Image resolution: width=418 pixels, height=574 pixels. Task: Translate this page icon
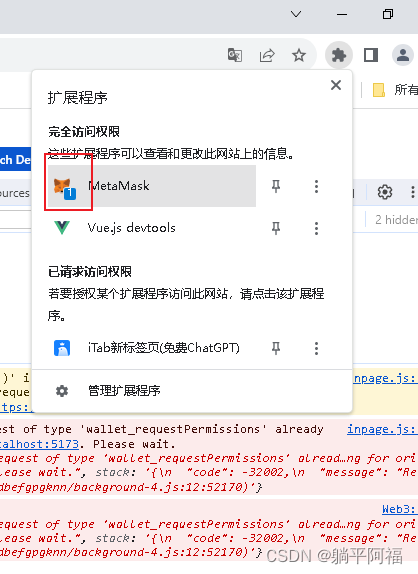pyautogui.click(x=235, y=55)
